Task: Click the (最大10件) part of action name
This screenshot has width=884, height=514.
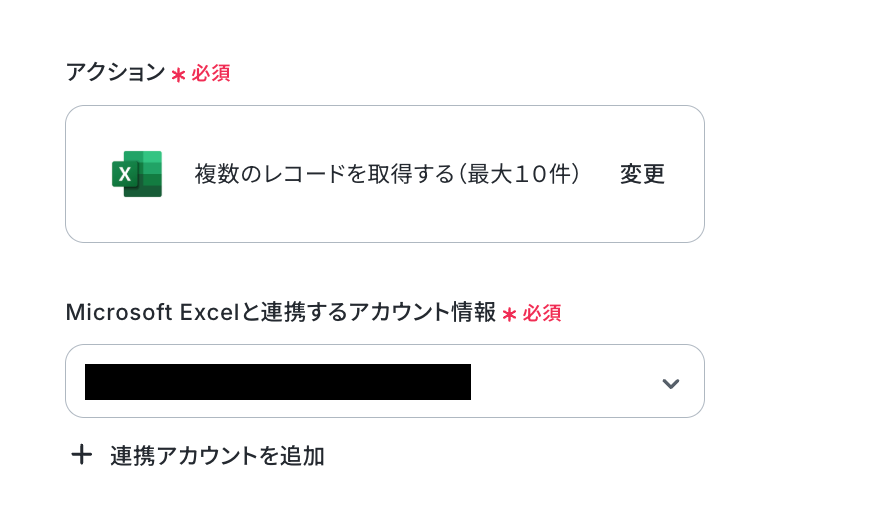Action: [519, 174]
